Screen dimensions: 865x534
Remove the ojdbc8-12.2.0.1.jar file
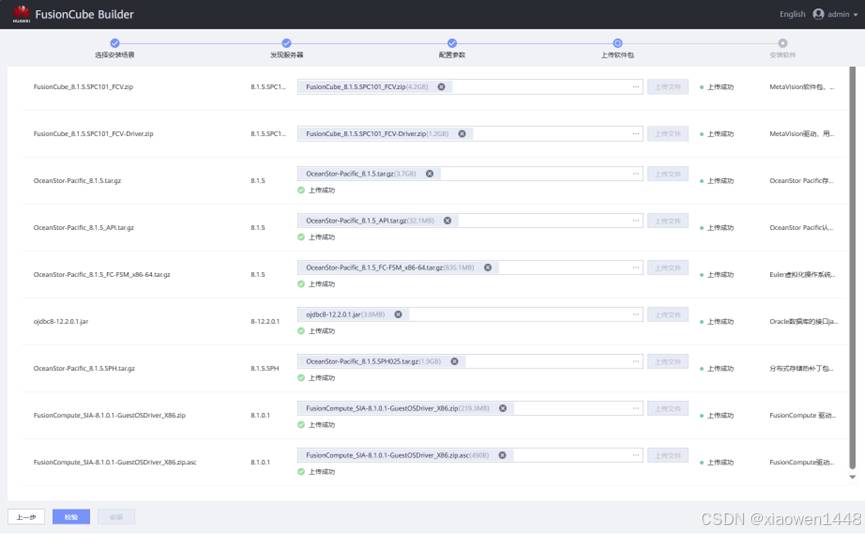tap(398, 314)
